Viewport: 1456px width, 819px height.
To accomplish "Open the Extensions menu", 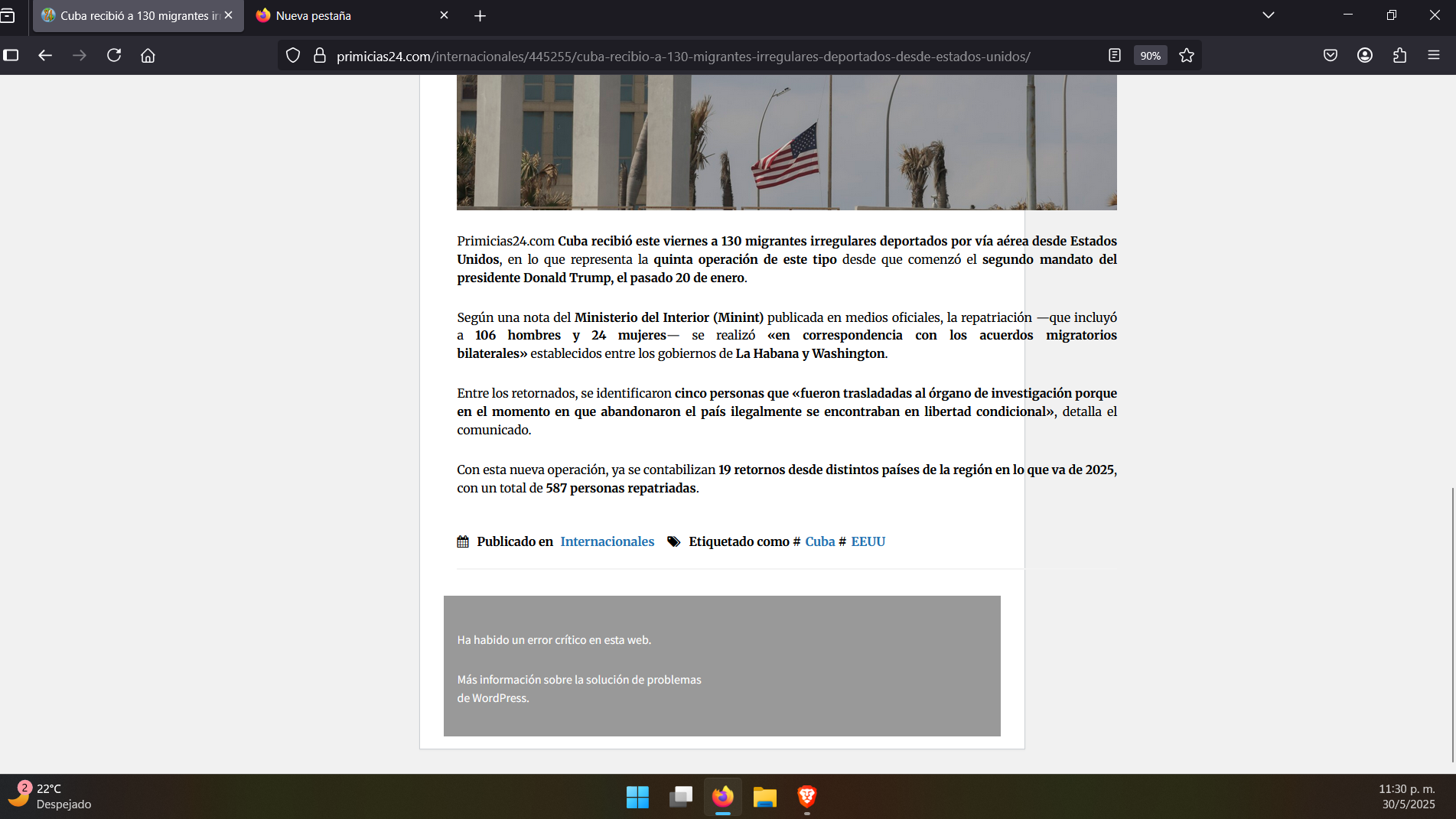I will point(1399,55).
